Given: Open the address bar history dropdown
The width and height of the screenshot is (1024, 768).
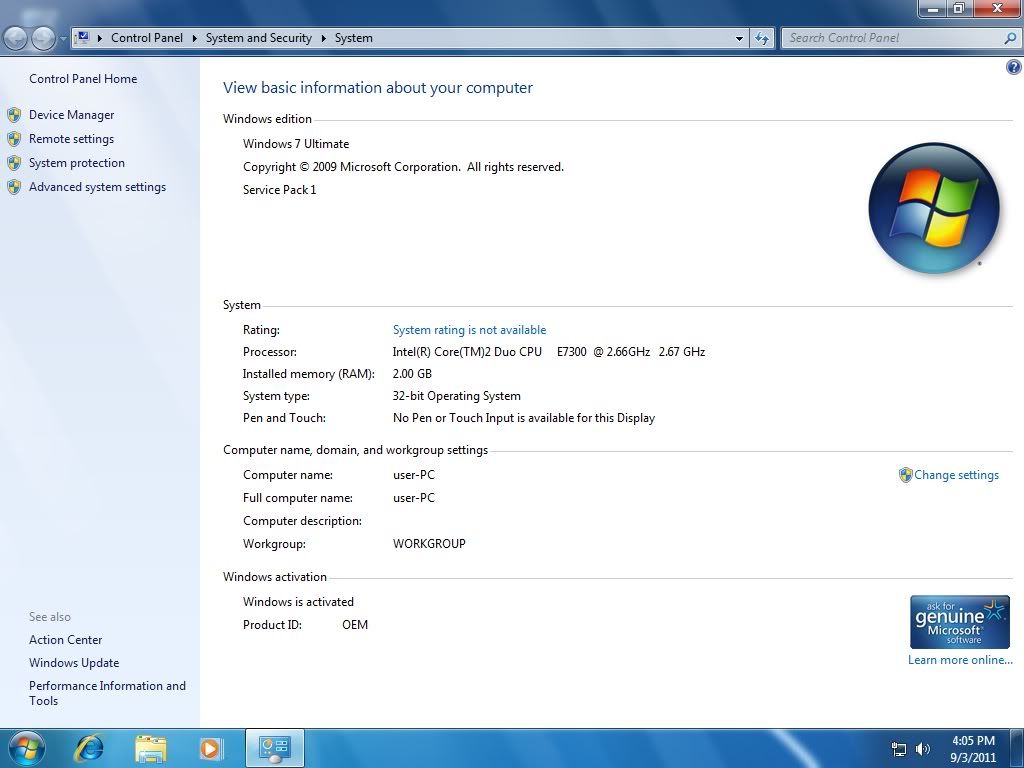Looking at the screenshot, I should coord(739,39).
